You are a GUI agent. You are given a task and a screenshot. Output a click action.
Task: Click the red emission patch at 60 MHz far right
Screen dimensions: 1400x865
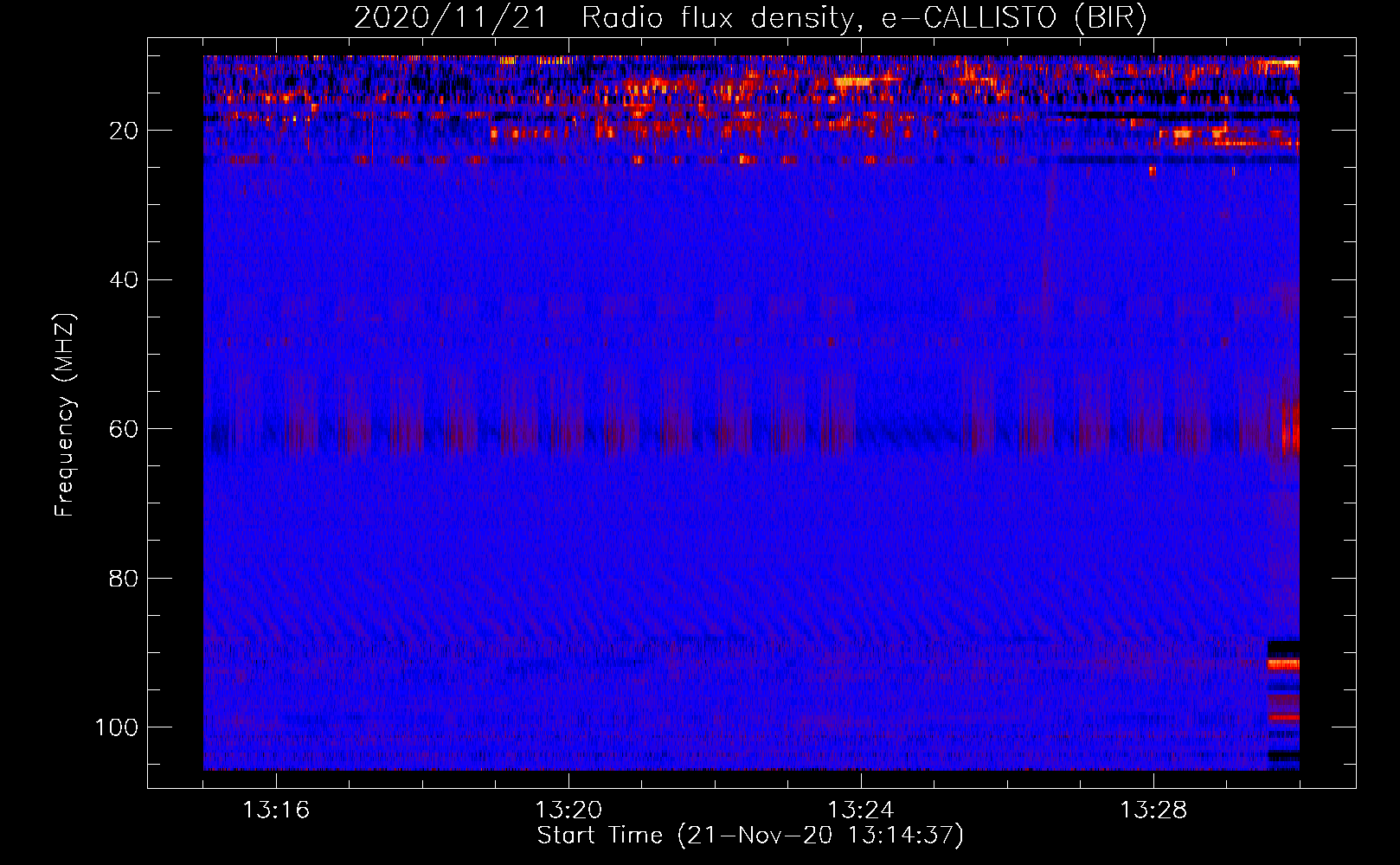1290,427
